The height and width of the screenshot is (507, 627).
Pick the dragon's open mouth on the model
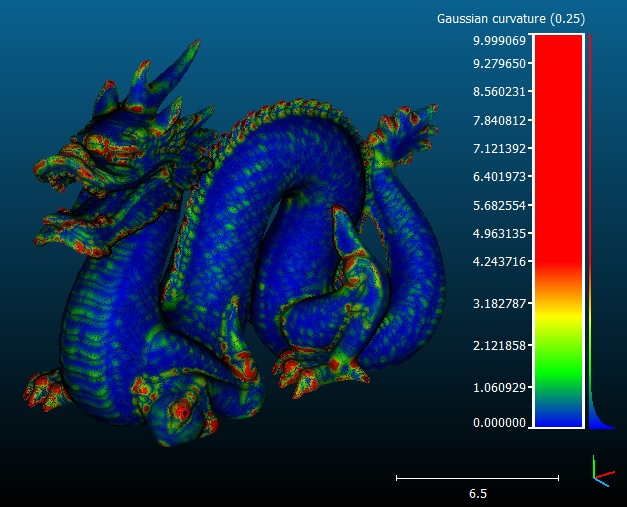click(x=66, y=178)
